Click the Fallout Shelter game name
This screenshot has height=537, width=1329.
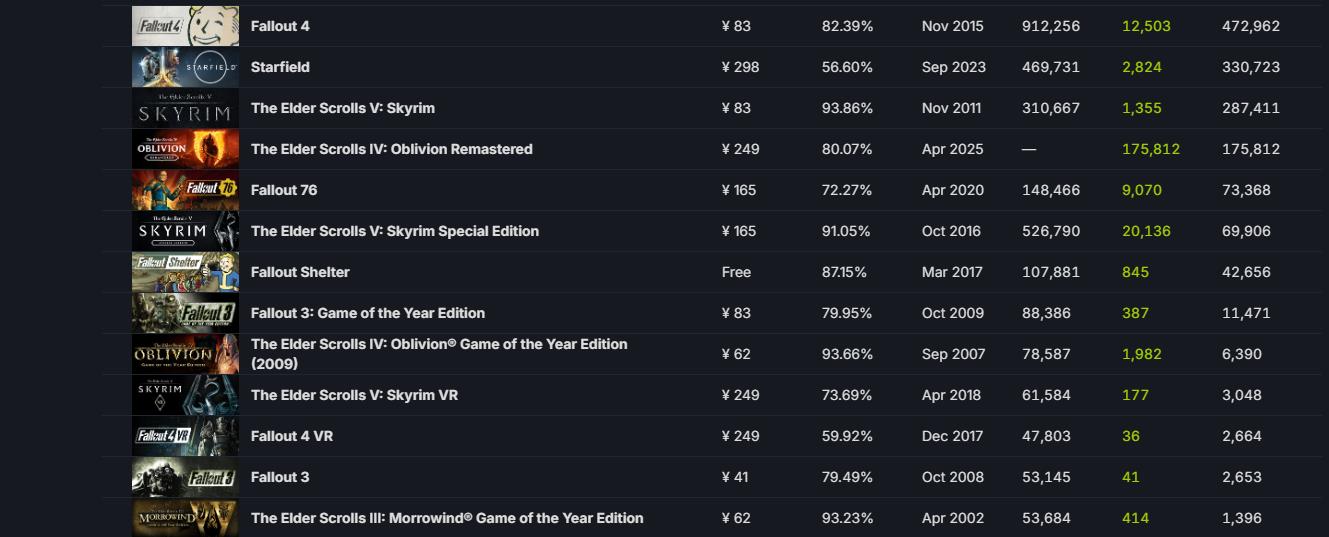300,272
